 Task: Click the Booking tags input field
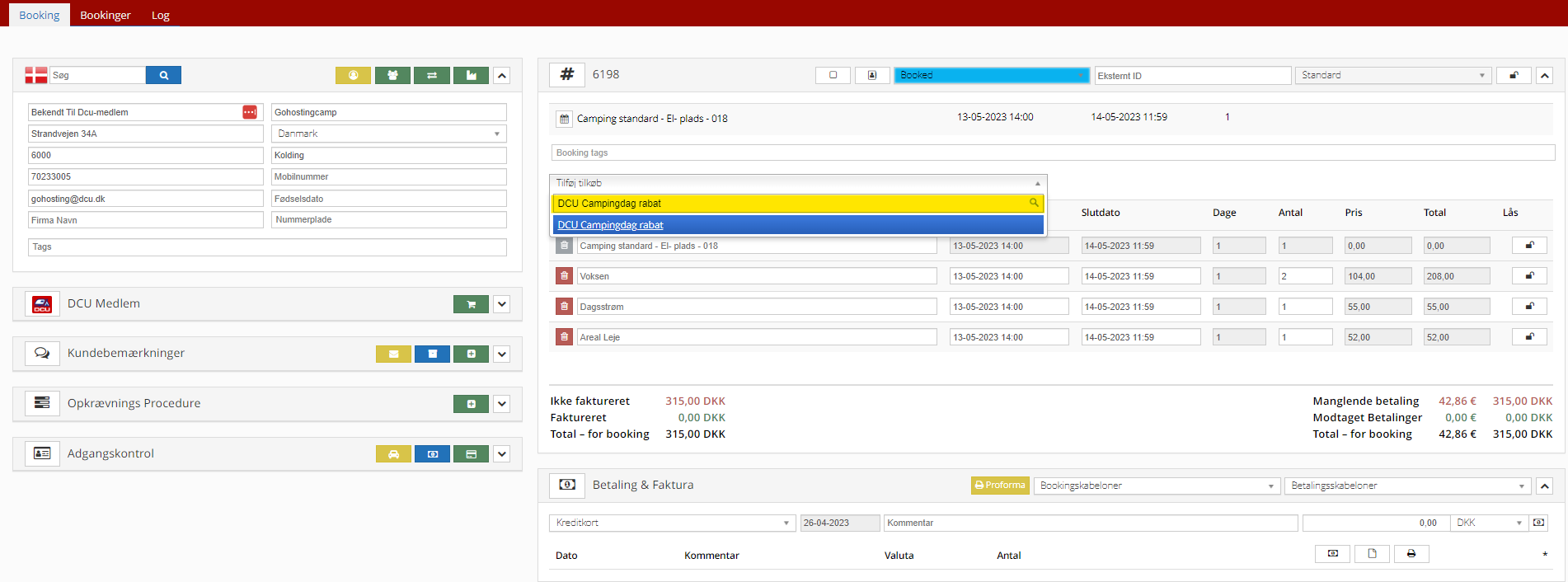1052,153
